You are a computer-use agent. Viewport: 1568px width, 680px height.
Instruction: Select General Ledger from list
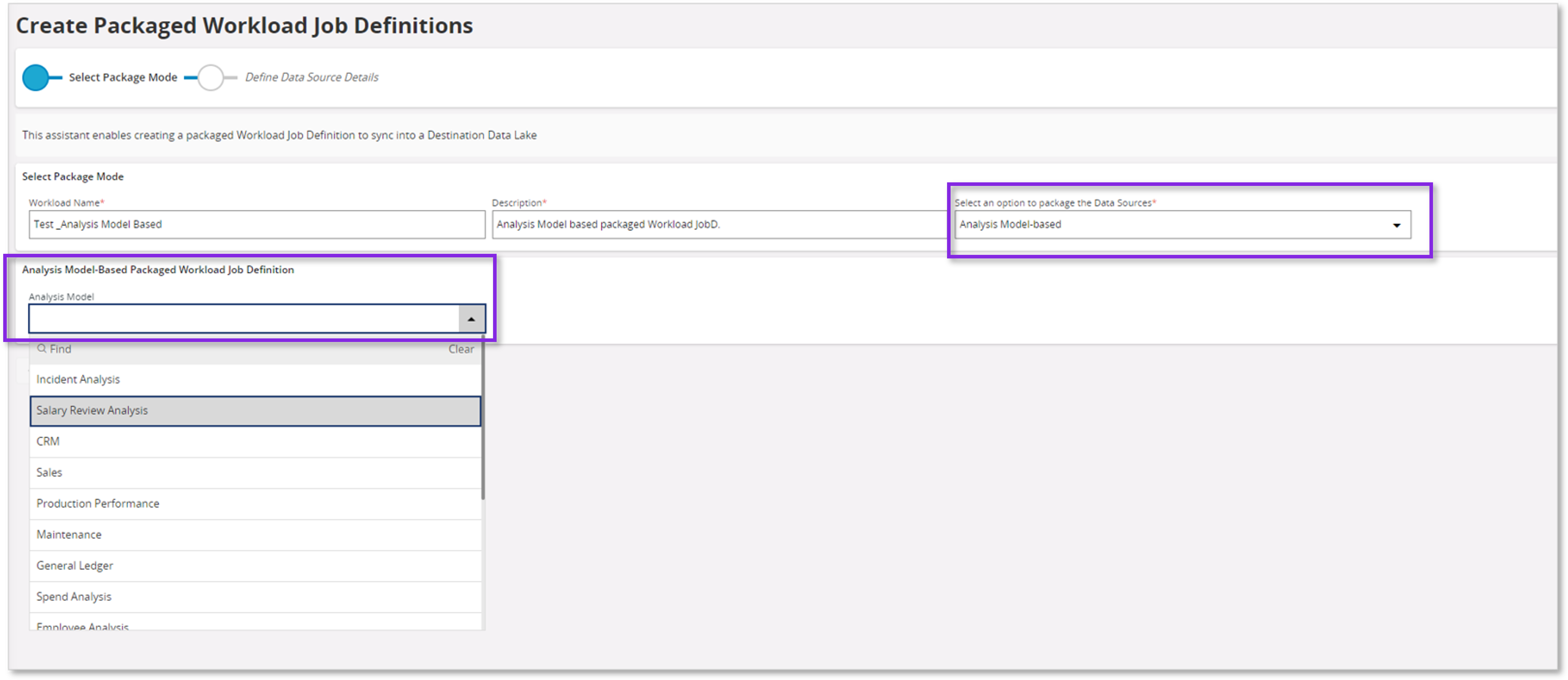pyautogui.click(x=255, y=566)
